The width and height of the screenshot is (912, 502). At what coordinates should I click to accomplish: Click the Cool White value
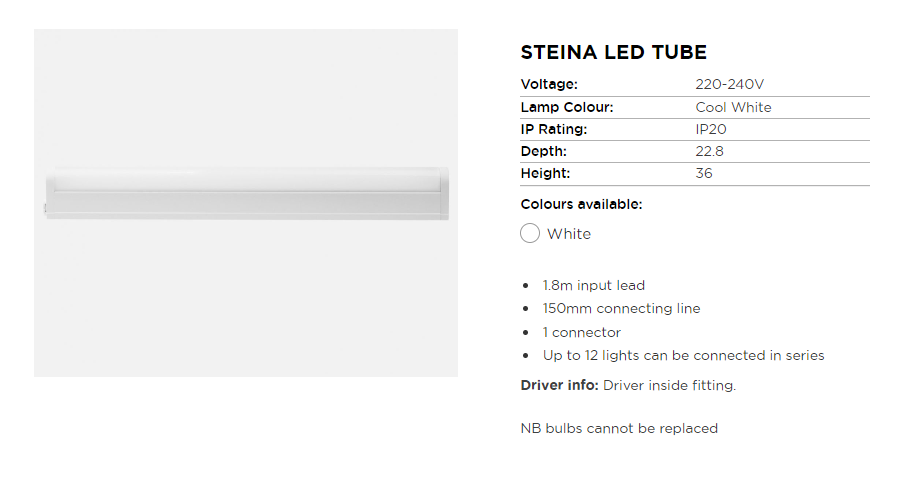click(x=733, y=107)
